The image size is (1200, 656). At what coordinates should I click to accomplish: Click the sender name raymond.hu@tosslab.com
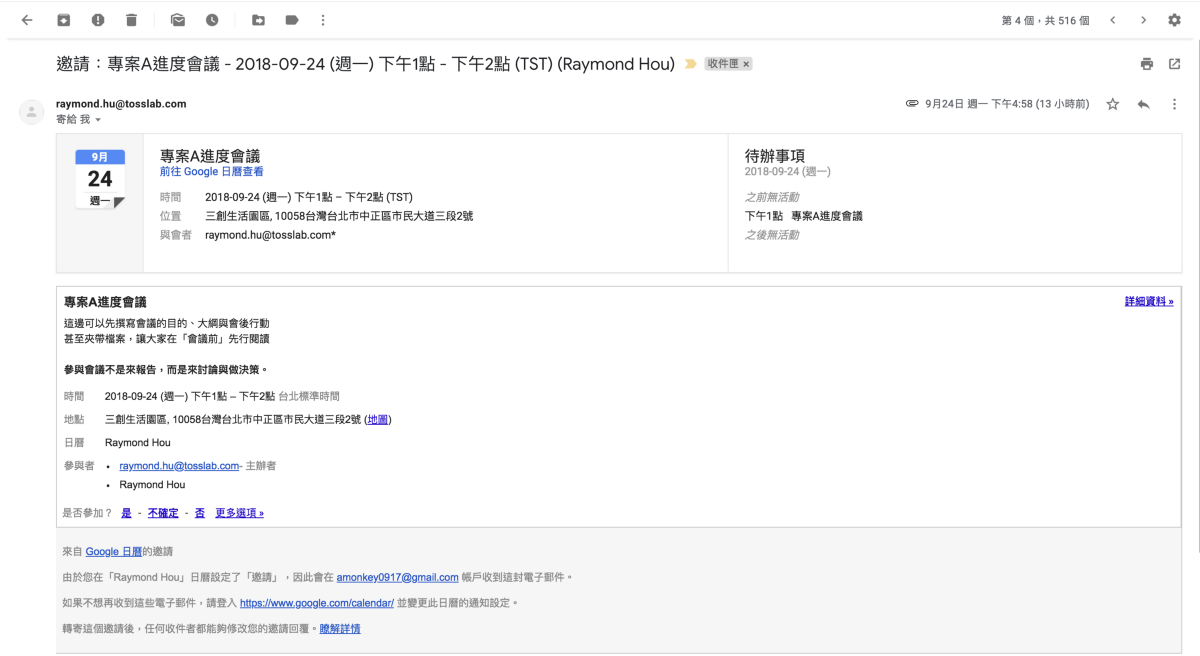121,104
